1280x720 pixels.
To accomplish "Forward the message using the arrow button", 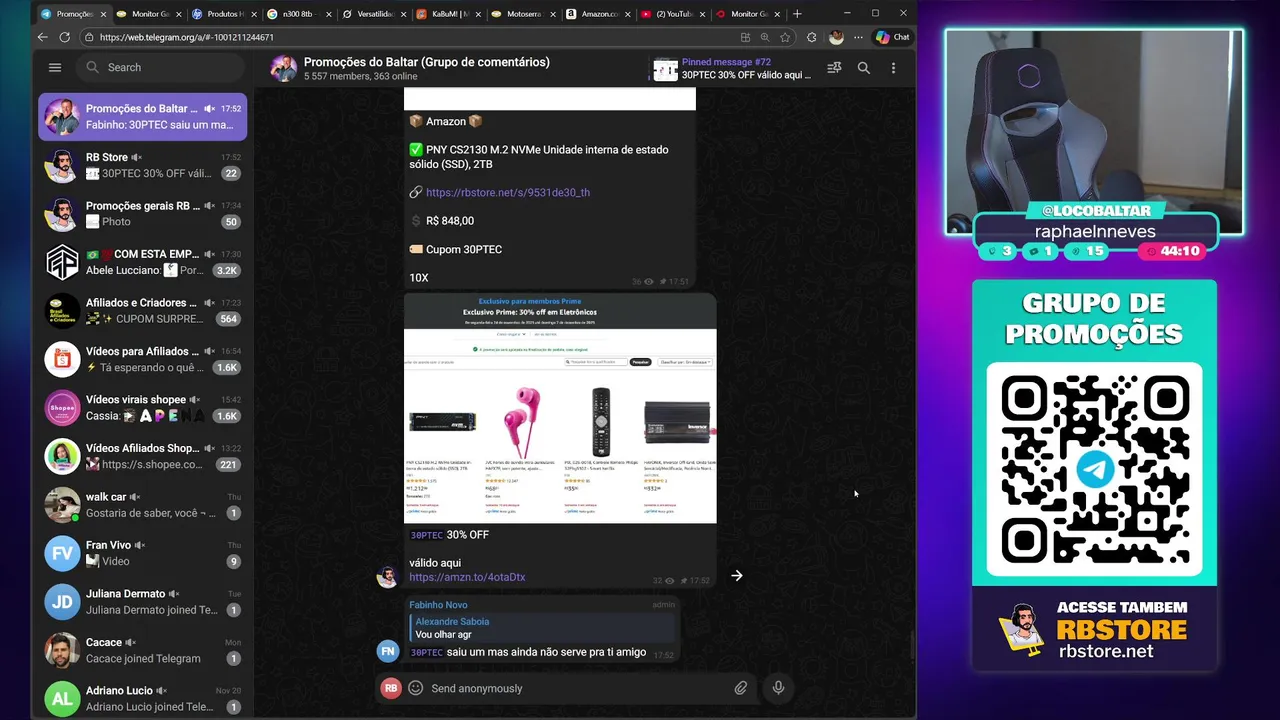I will [737, 575].
